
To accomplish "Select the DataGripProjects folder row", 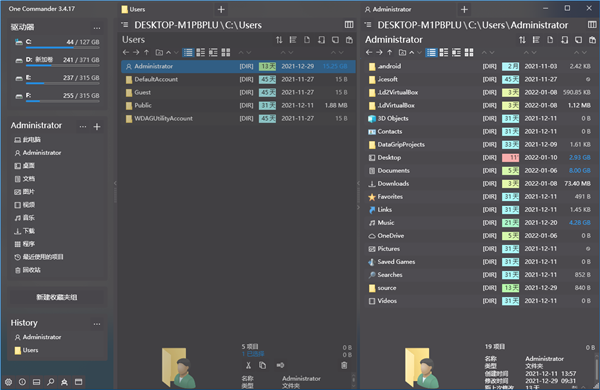I will (x=480, y=144).
